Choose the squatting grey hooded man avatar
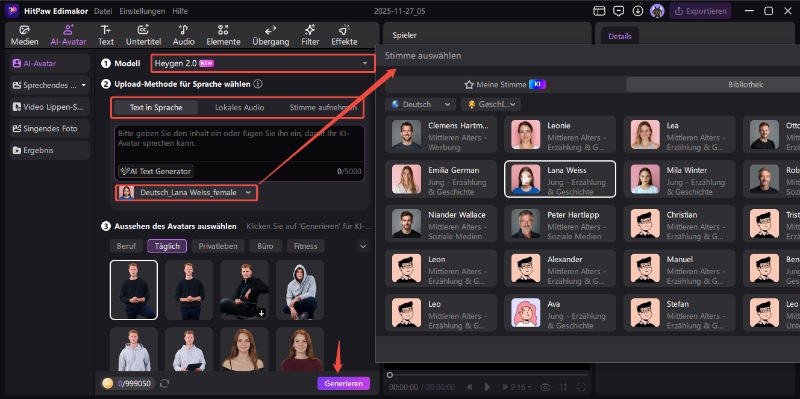The image size is (800, 399). point(300,290)
